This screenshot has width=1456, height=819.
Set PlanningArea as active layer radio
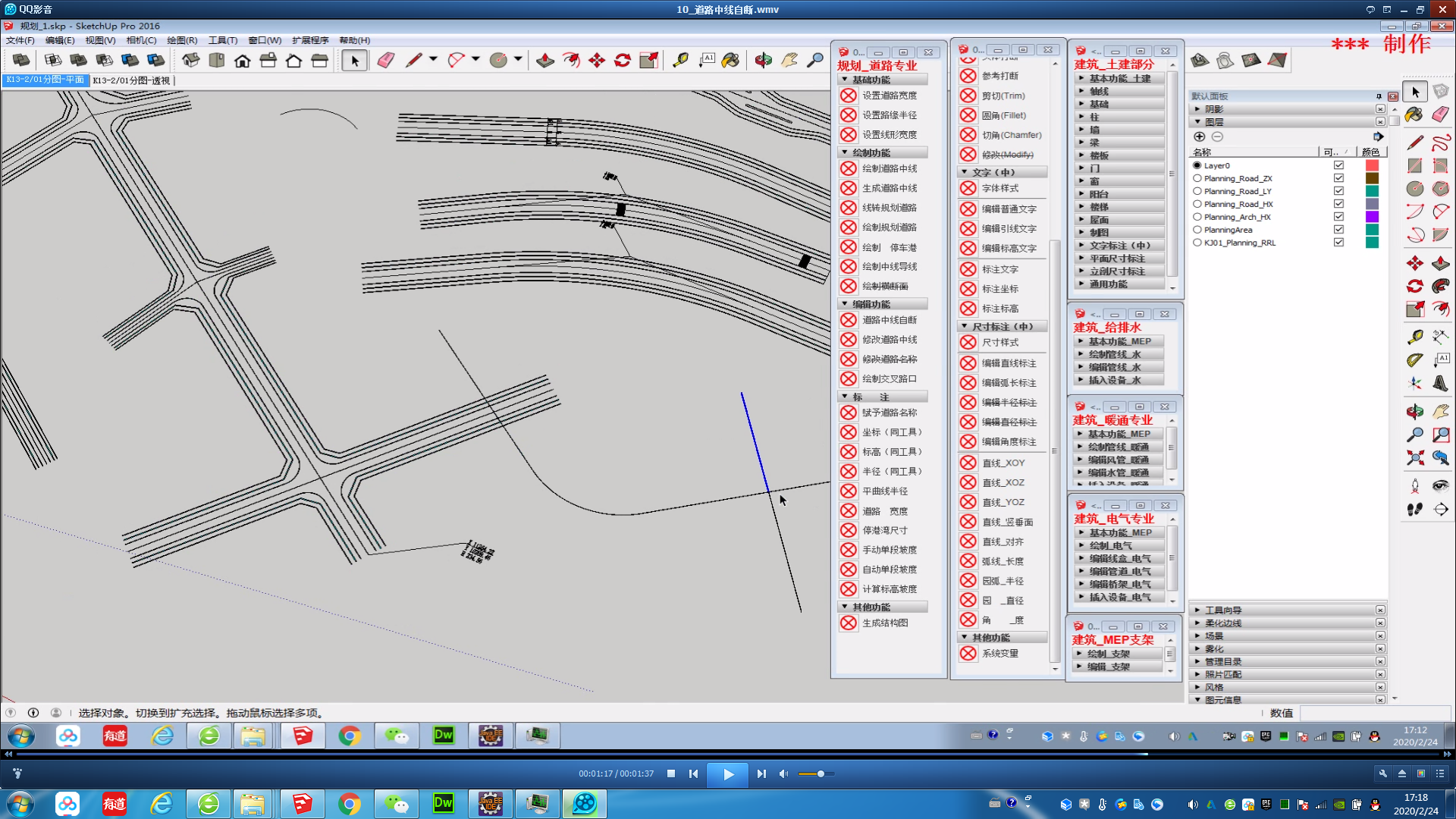point(1197,230)
